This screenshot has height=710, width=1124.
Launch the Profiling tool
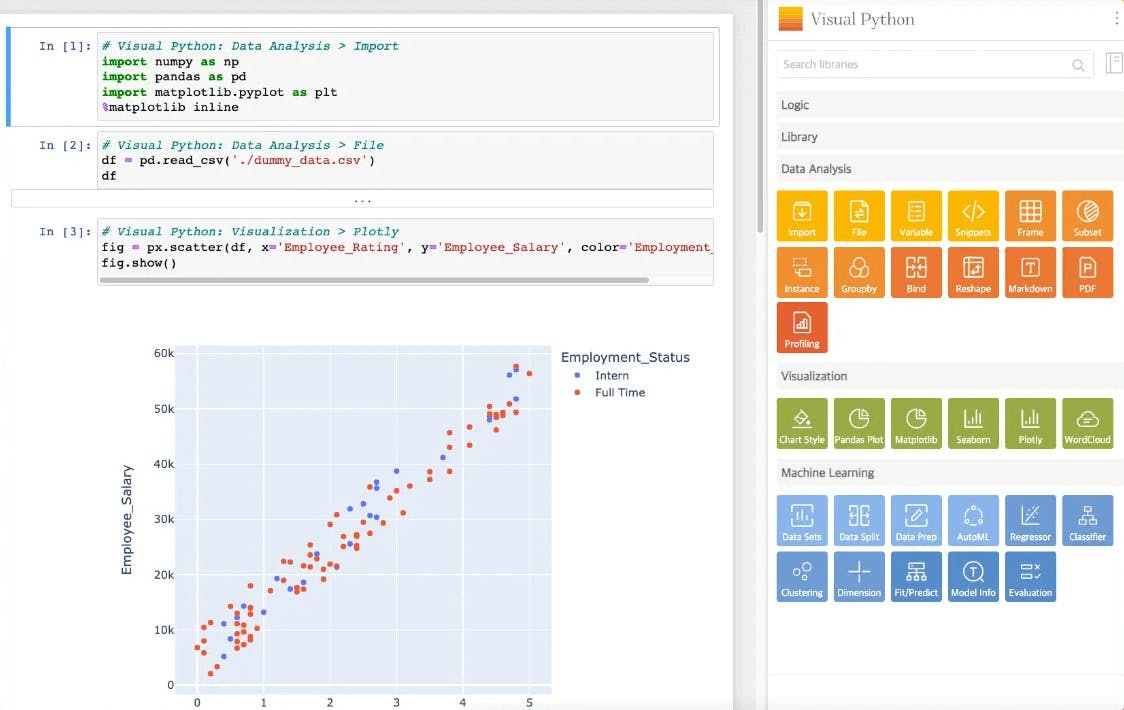click(x=801, y=327)
